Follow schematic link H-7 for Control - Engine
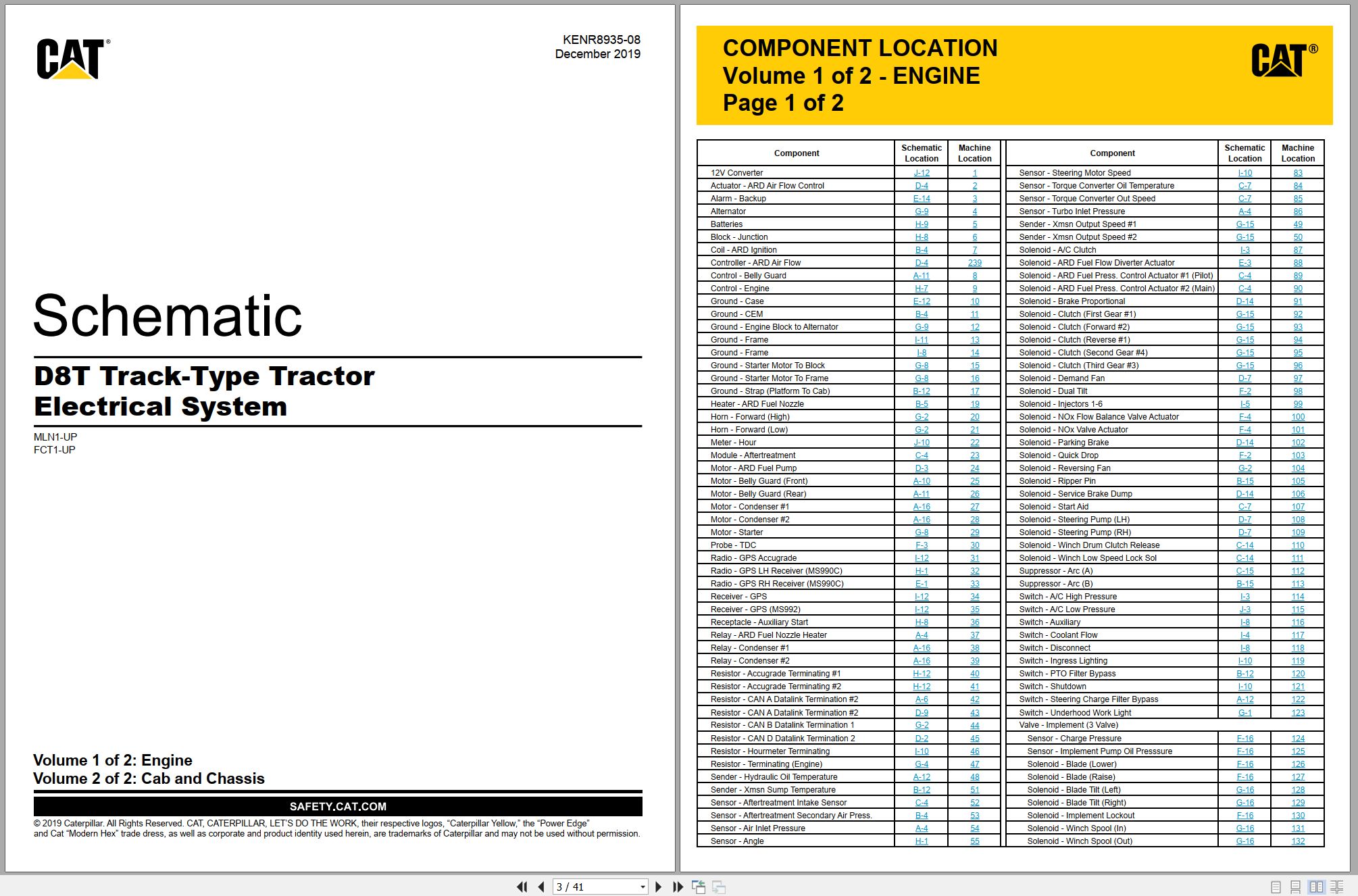The width and height of the screenshot is (1358, 896). coord(922,289)
